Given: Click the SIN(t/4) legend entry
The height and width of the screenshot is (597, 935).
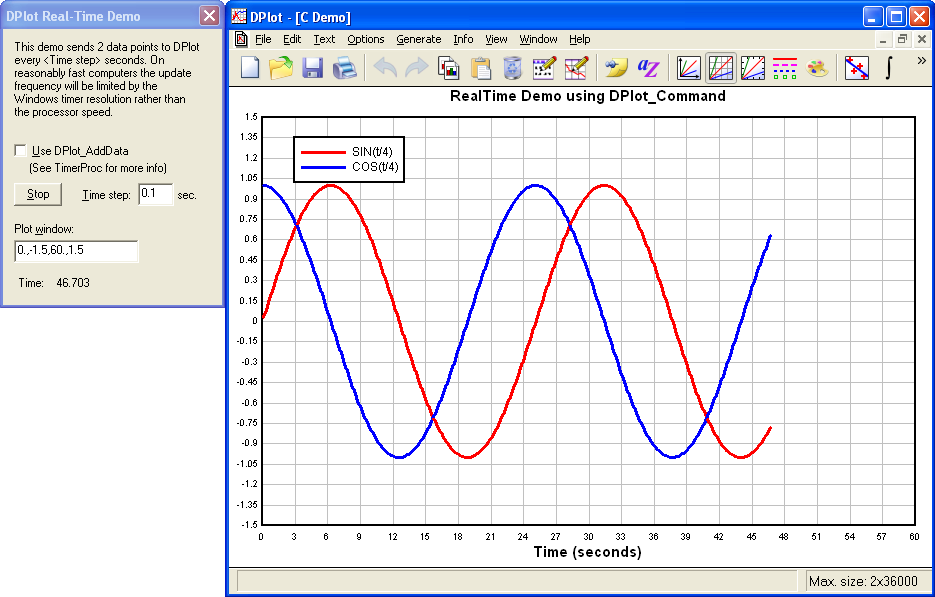Looking at the screenshot, I should point(372,151).
